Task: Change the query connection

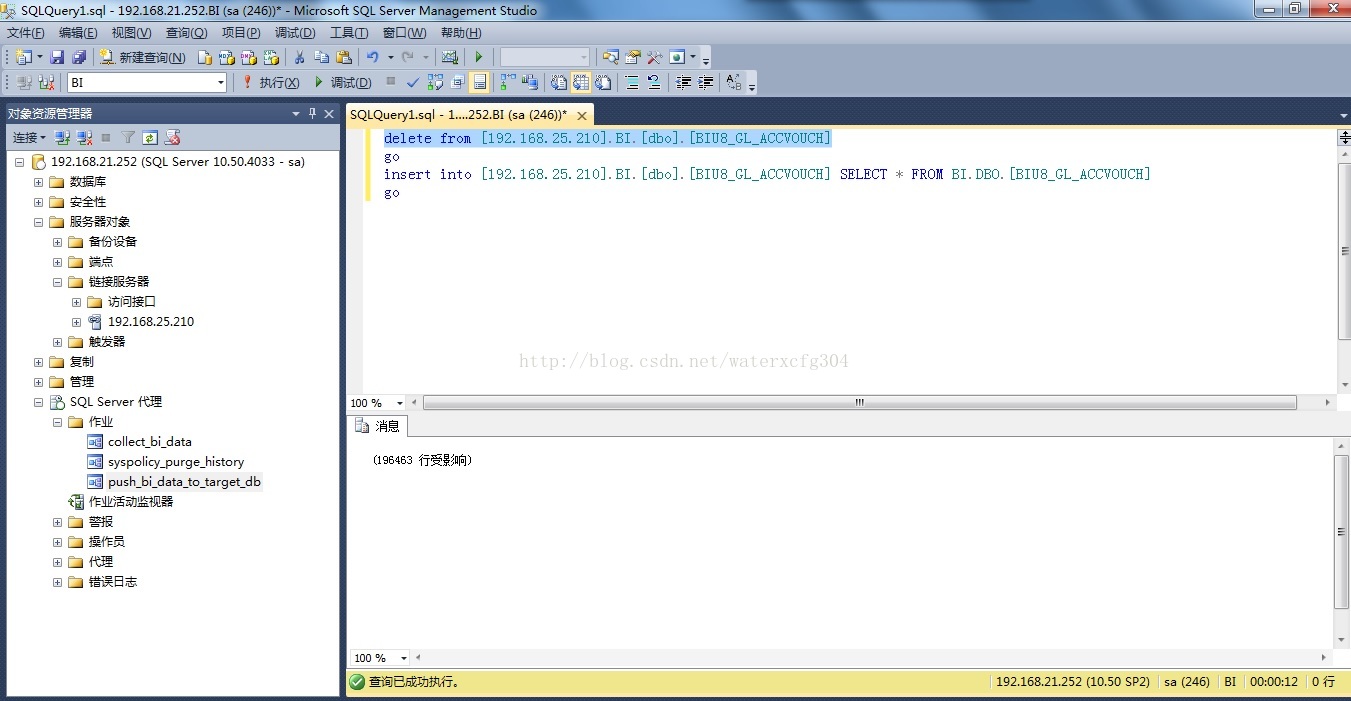Action: point(46,82)
